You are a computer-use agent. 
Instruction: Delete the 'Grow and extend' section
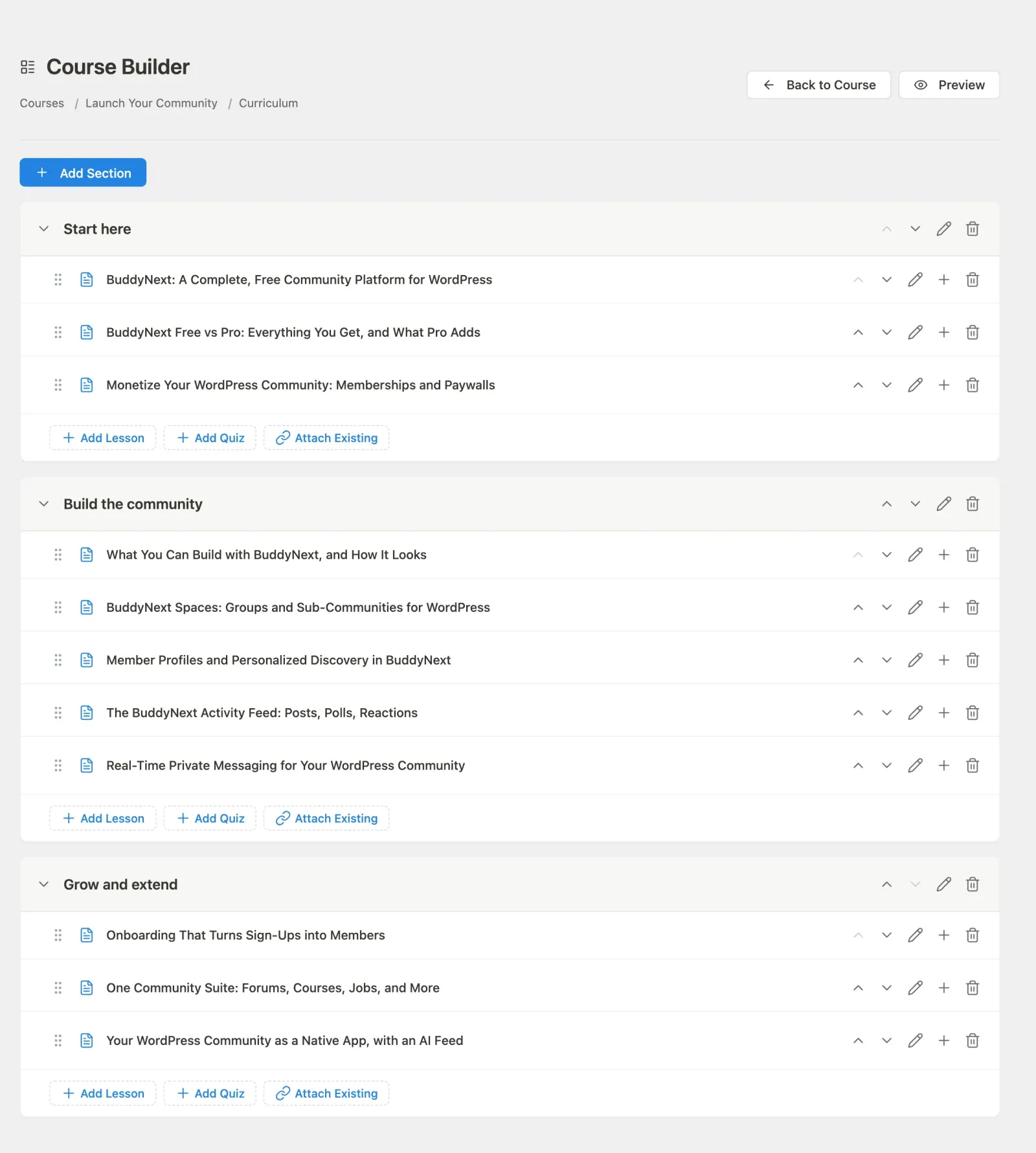(x=972, y=884)
